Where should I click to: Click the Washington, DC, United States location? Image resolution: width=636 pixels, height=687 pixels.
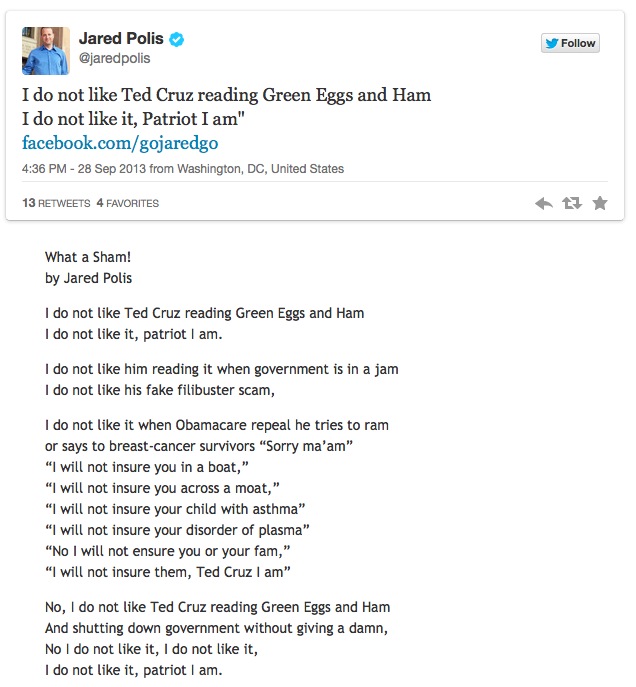[261, 169]
